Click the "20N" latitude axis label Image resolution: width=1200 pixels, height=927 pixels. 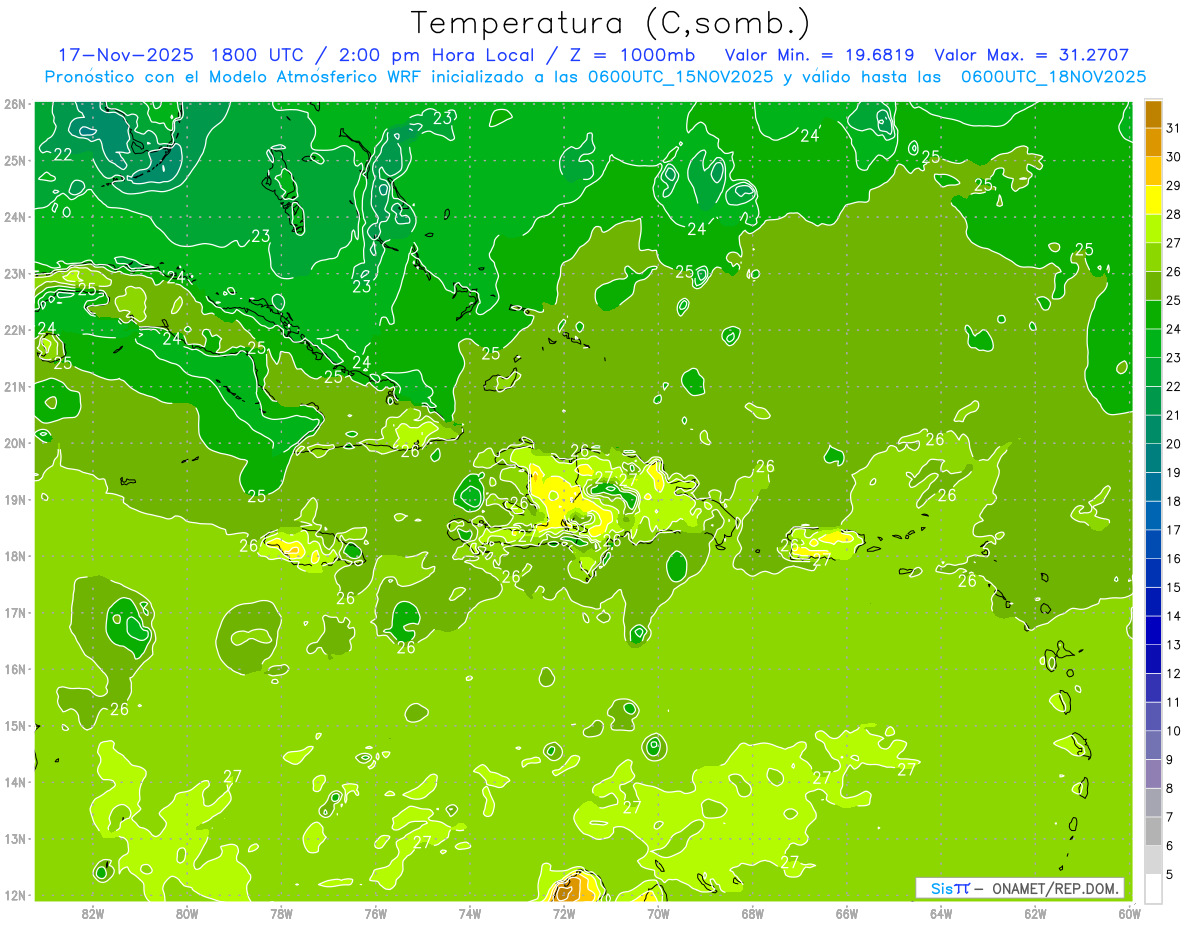(14, 443)
